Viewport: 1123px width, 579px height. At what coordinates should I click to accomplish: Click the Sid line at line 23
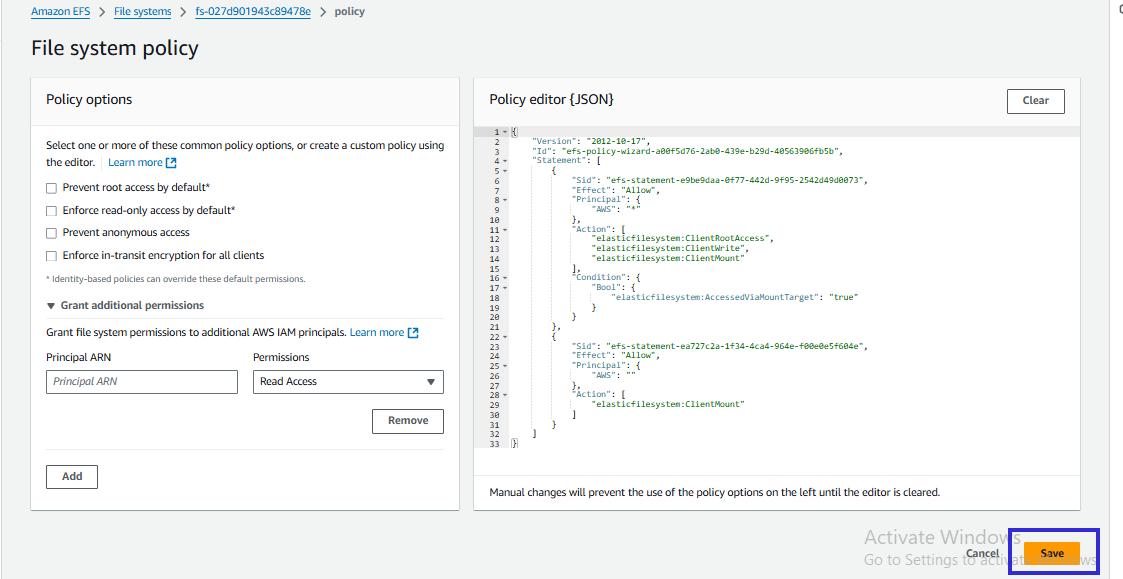point(720,346)
